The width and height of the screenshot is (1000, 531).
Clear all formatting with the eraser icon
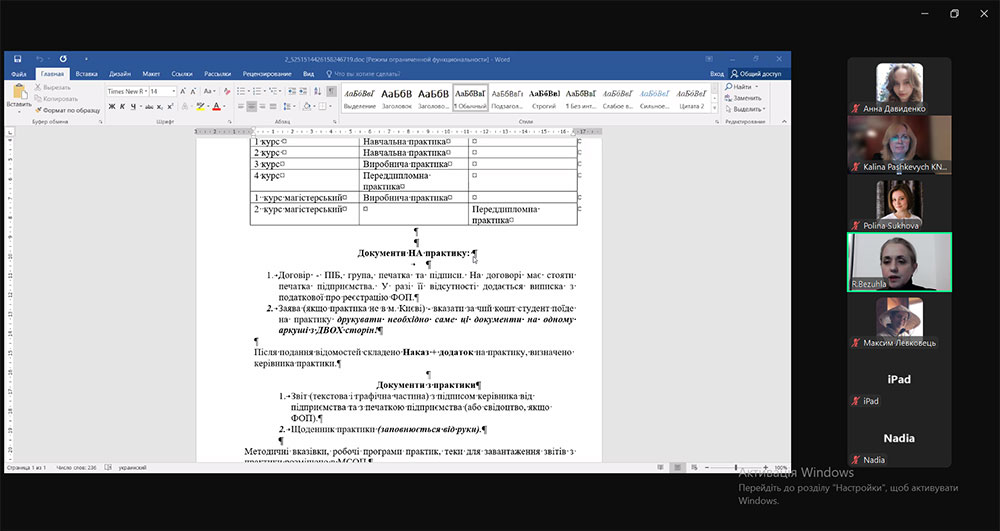click(x=227, y=91)
